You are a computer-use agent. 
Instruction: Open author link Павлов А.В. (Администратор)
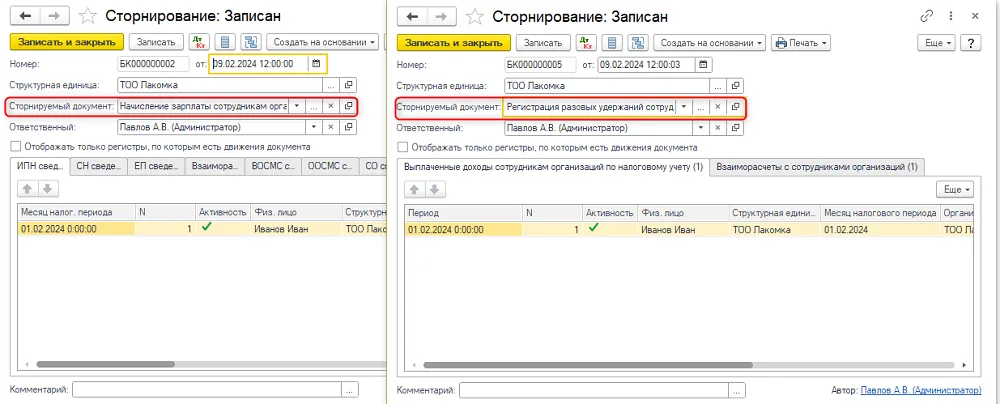coord(921,389)
